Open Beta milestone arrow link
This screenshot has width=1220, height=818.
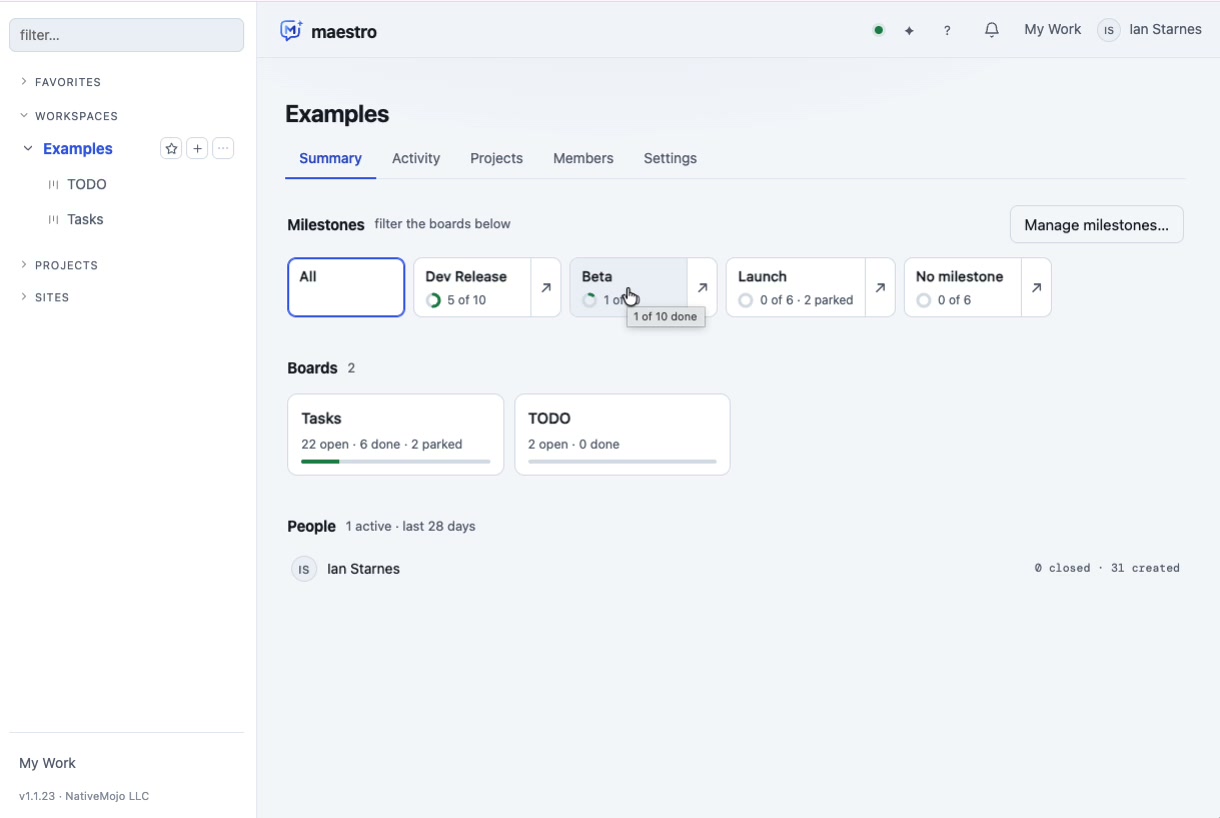pyautogui.click(x=702, y=288)
